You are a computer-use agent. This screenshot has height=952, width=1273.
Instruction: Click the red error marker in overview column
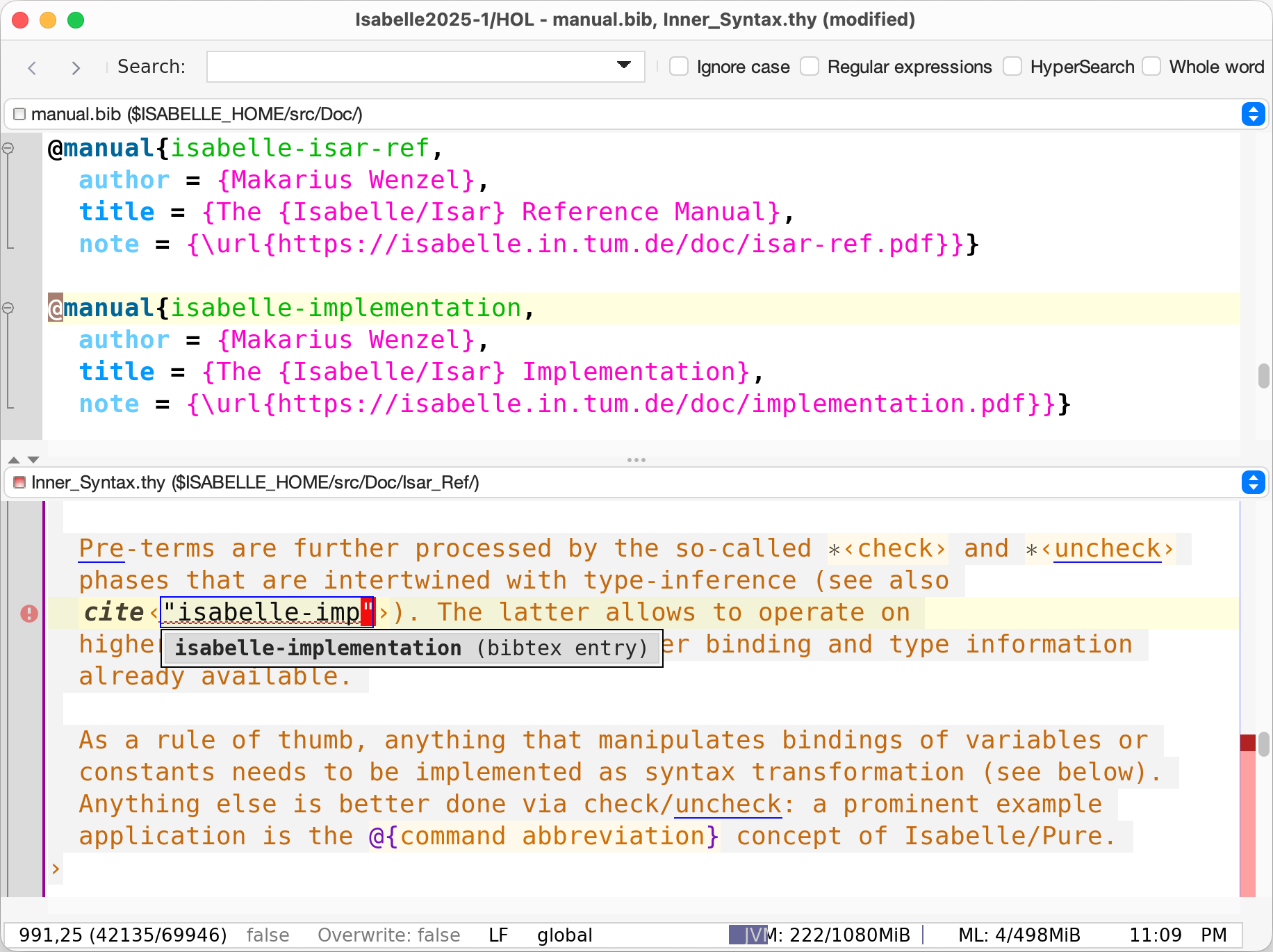[1248, 743]
